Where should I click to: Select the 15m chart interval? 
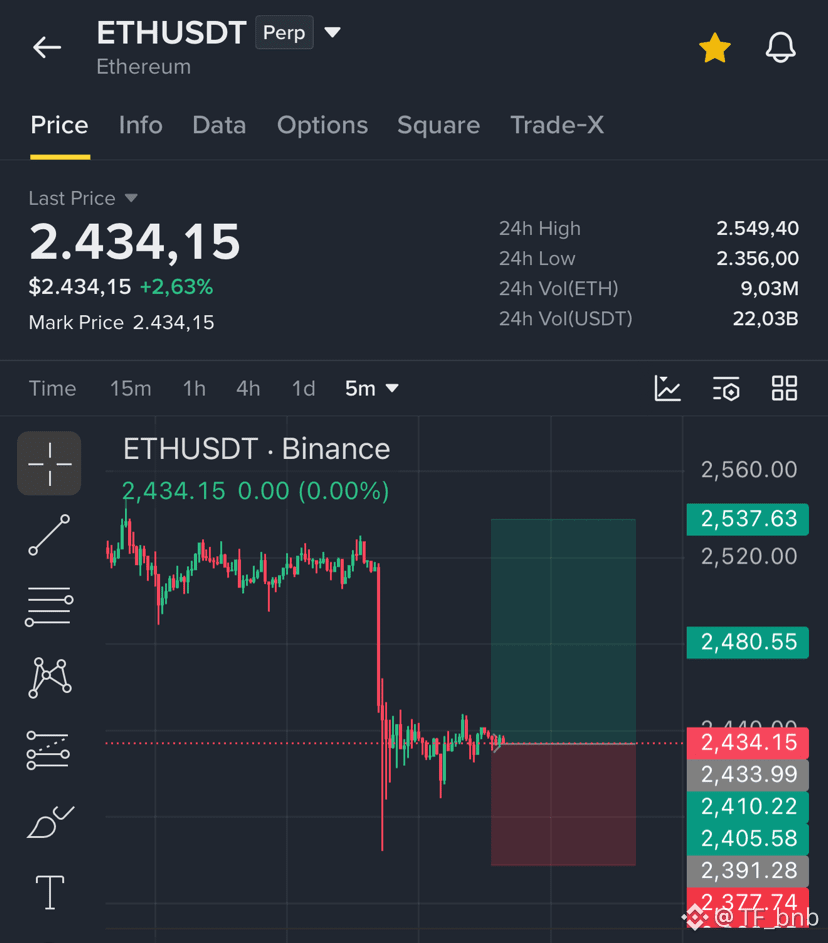click(130, 389)
